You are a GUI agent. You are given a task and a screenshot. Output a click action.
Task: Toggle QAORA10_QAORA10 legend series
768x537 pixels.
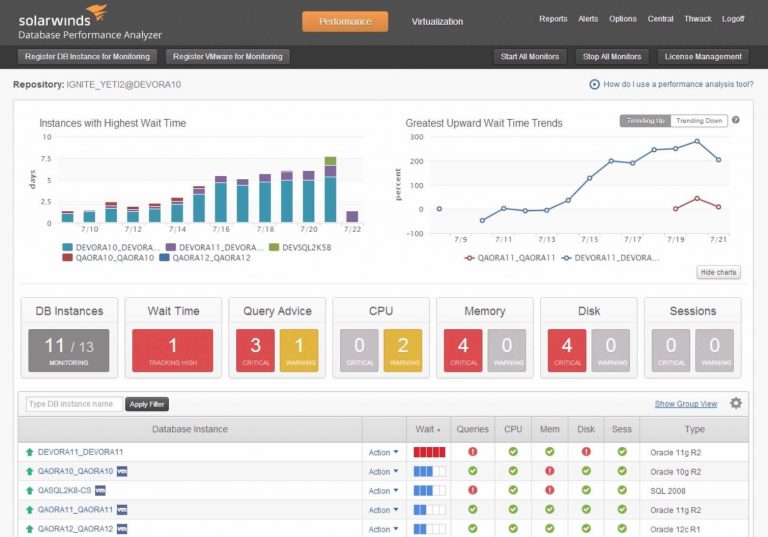[108, 258]
